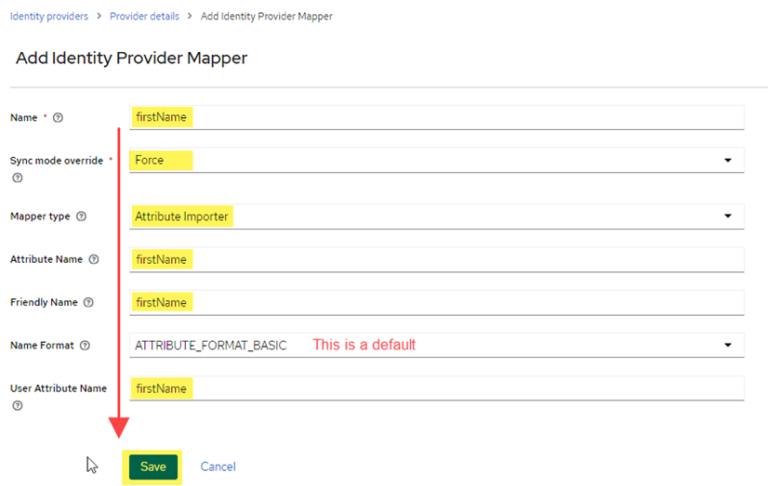Open the Name Format dropdown
The image size is (768, 486).
(x=437, y=345)
